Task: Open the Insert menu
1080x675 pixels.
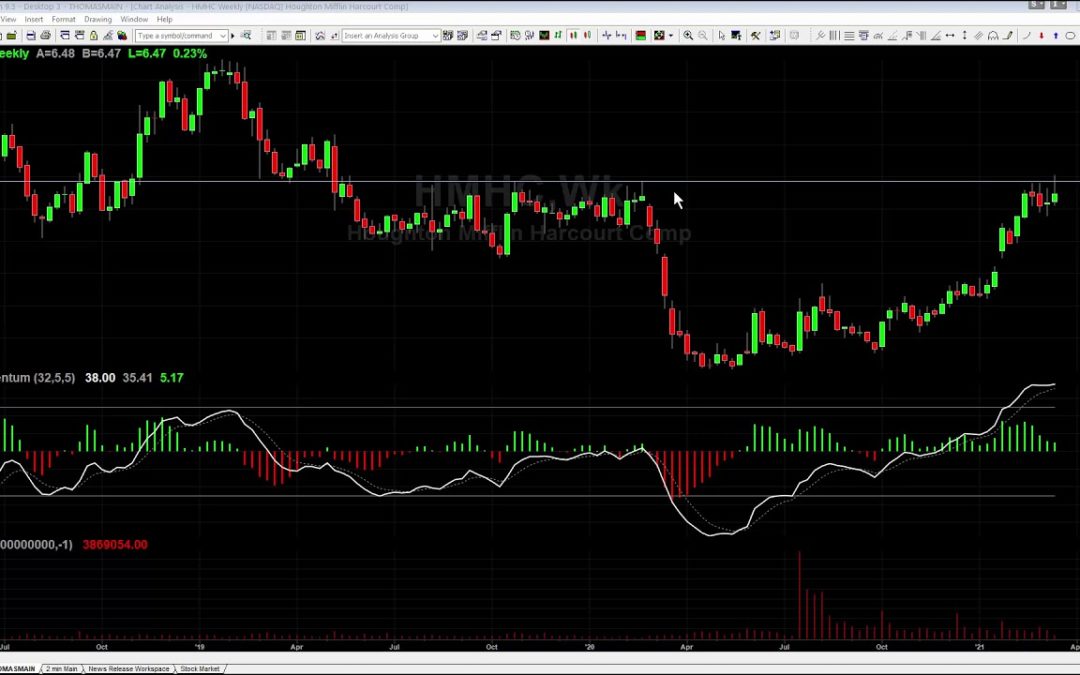Action: click(x=34, y=19)
